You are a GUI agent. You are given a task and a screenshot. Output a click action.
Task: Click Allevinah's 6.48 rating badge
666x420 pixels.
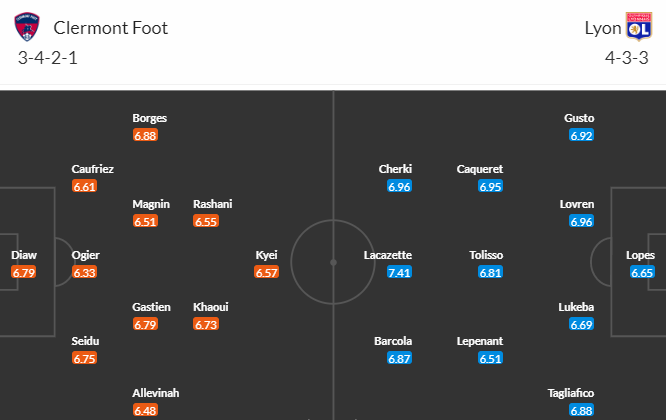point(145,410)
